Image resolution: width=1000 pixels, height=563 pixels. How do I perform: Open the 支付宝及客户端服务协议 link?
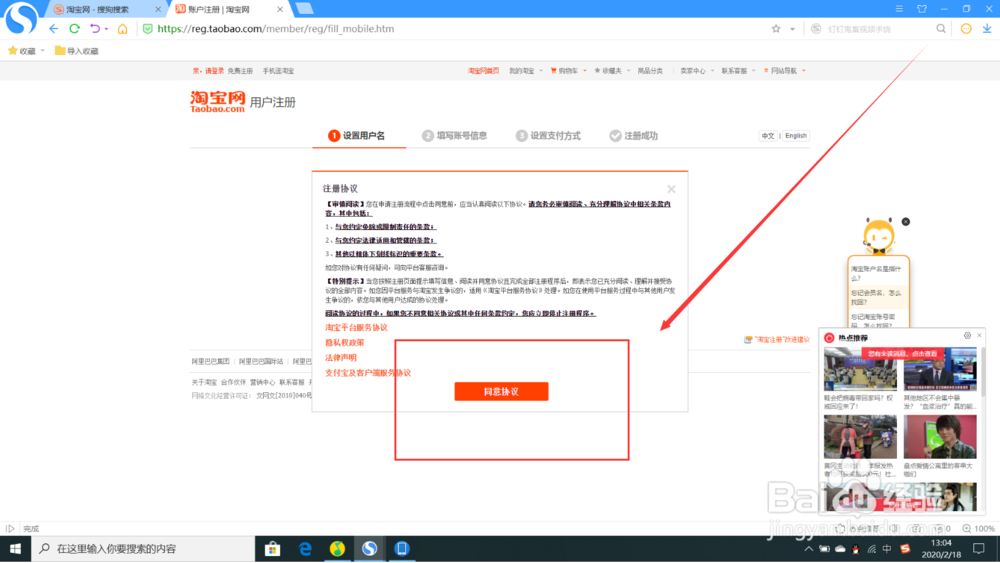[x=368, y=373]
